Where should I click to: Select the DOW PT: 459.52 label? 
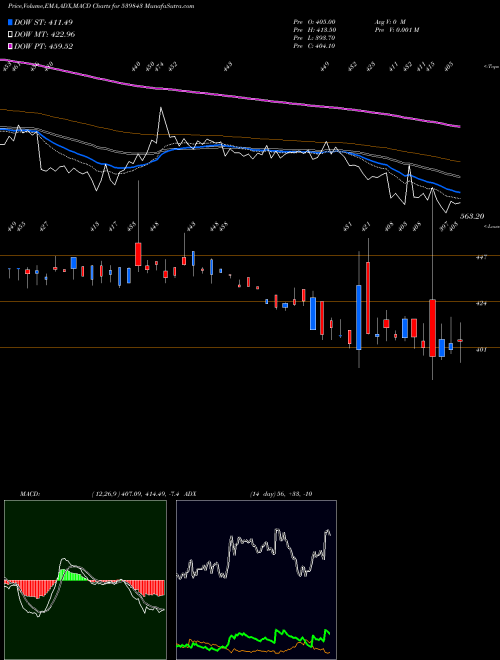43,46
